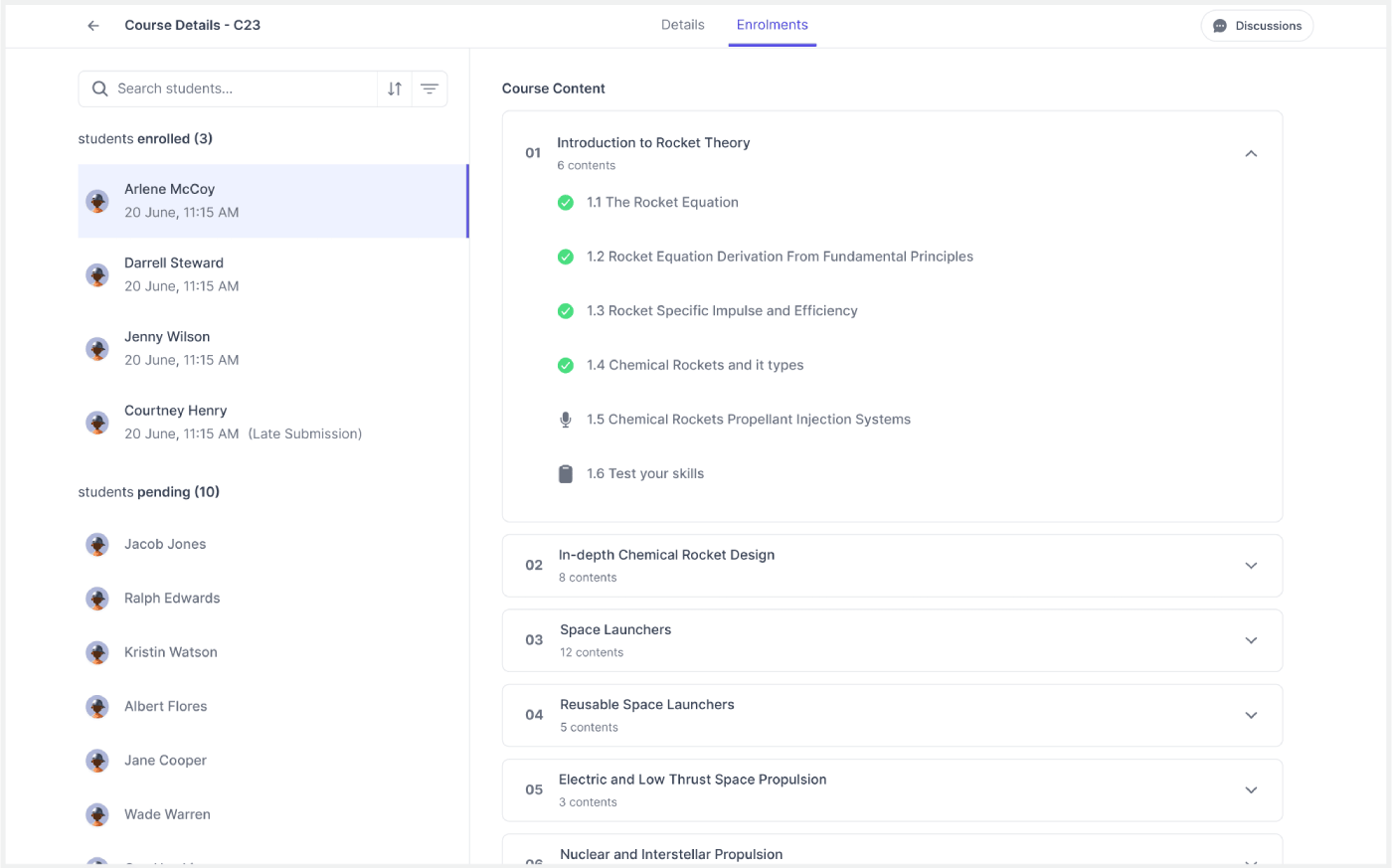Image resolution: width=1392 pixels, height=868 pixels.
Task: Toggle completed check on lesson 1.3
Action: click(x=566, y=311)
